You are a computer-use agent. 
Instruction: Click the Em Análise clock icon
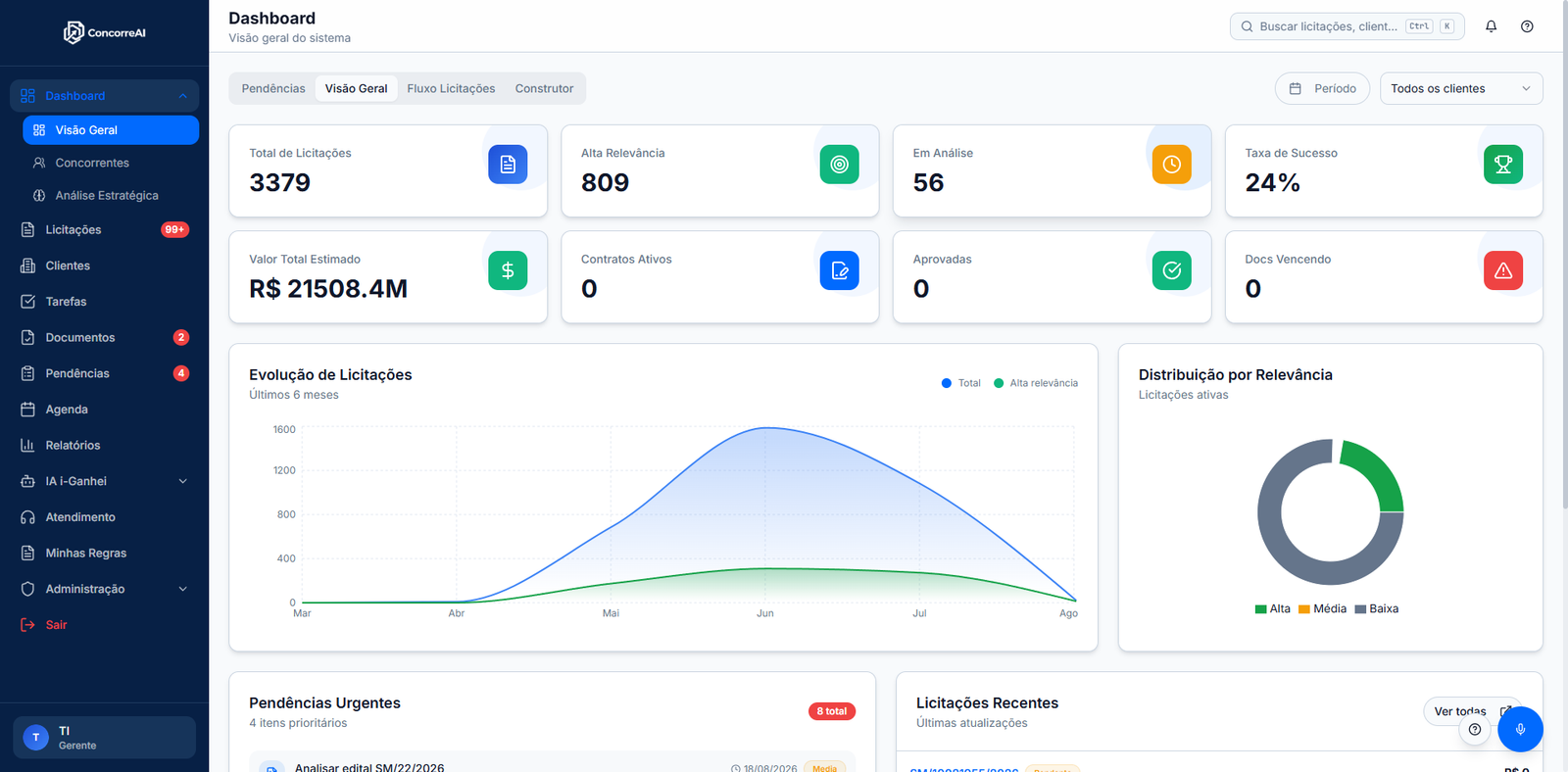click(x=1172, y=165)
